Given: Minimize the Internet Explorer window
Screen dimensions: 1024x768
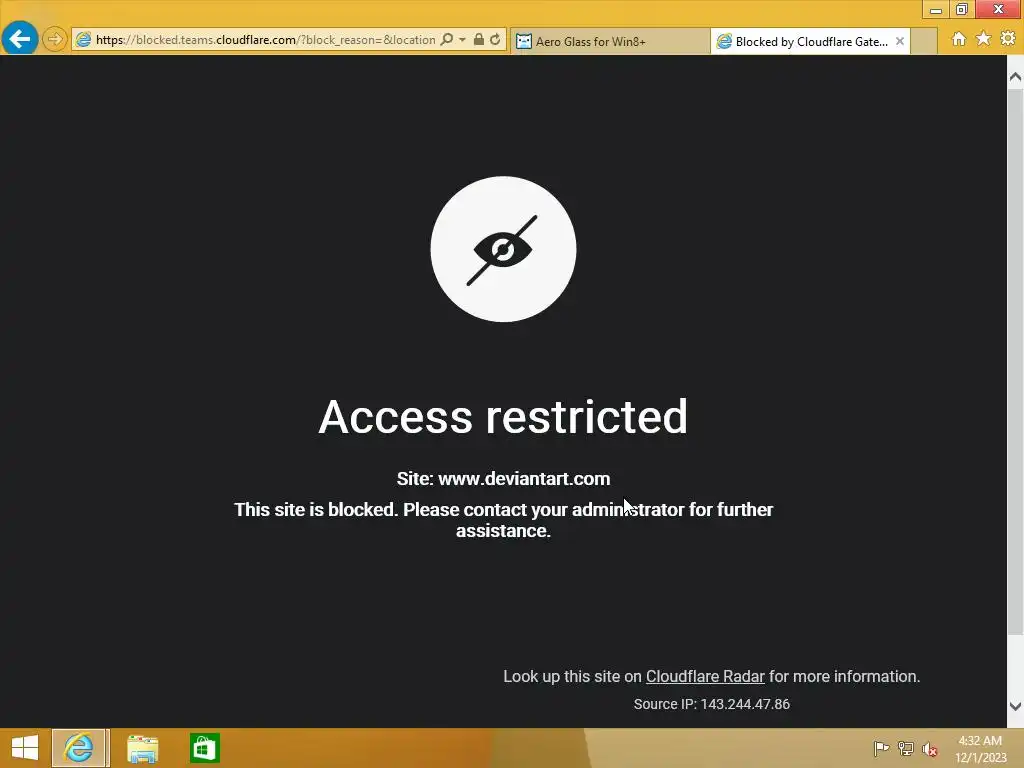Looking at the screenshot, I should click(935, 10).
